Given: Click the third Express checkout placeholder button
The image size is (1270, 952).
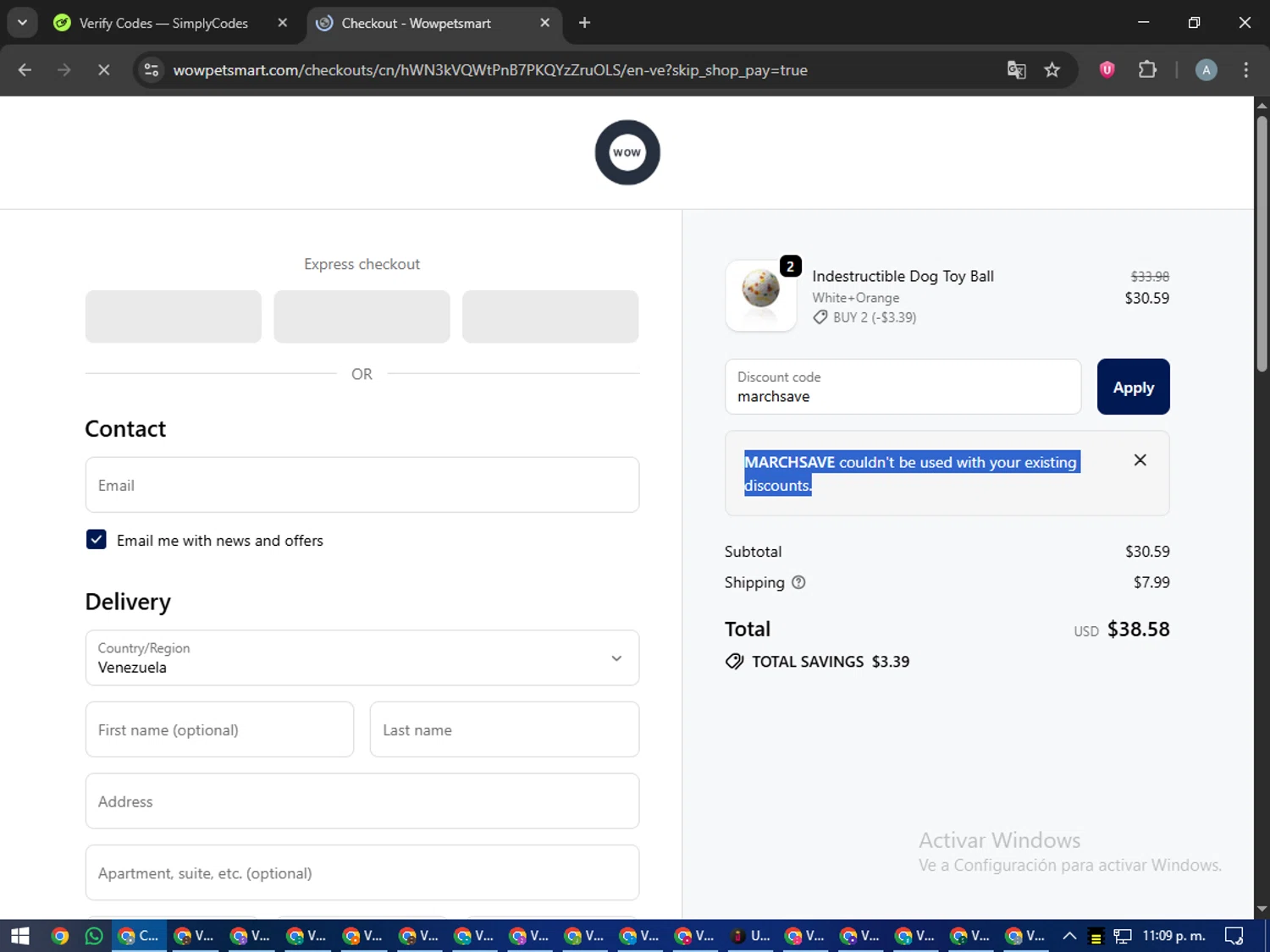Looking at the screenshot, I should pos(550,316).
